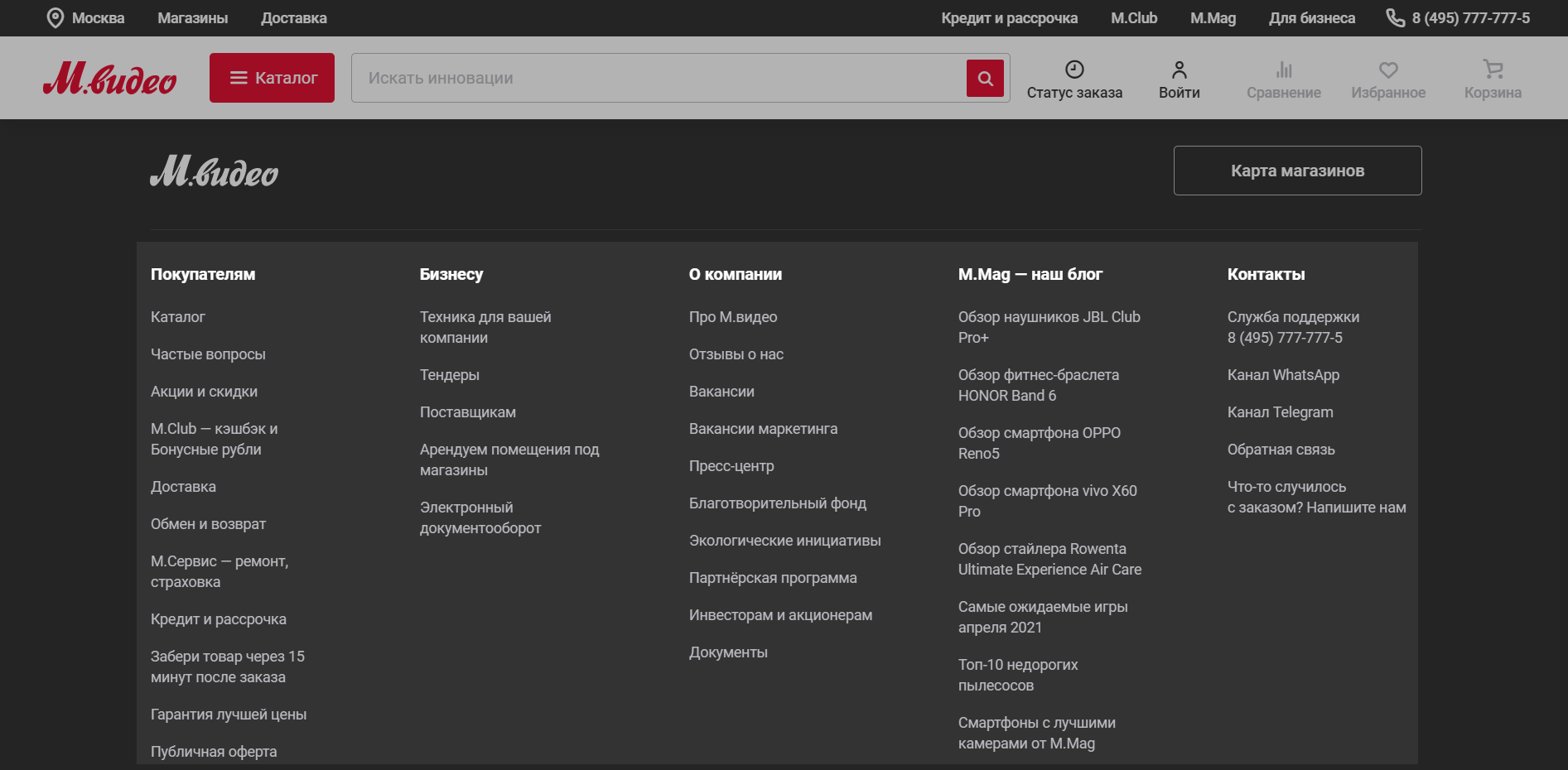1568x770 pixels.
Task: Open Публичная оферта link
Action: 214,752
